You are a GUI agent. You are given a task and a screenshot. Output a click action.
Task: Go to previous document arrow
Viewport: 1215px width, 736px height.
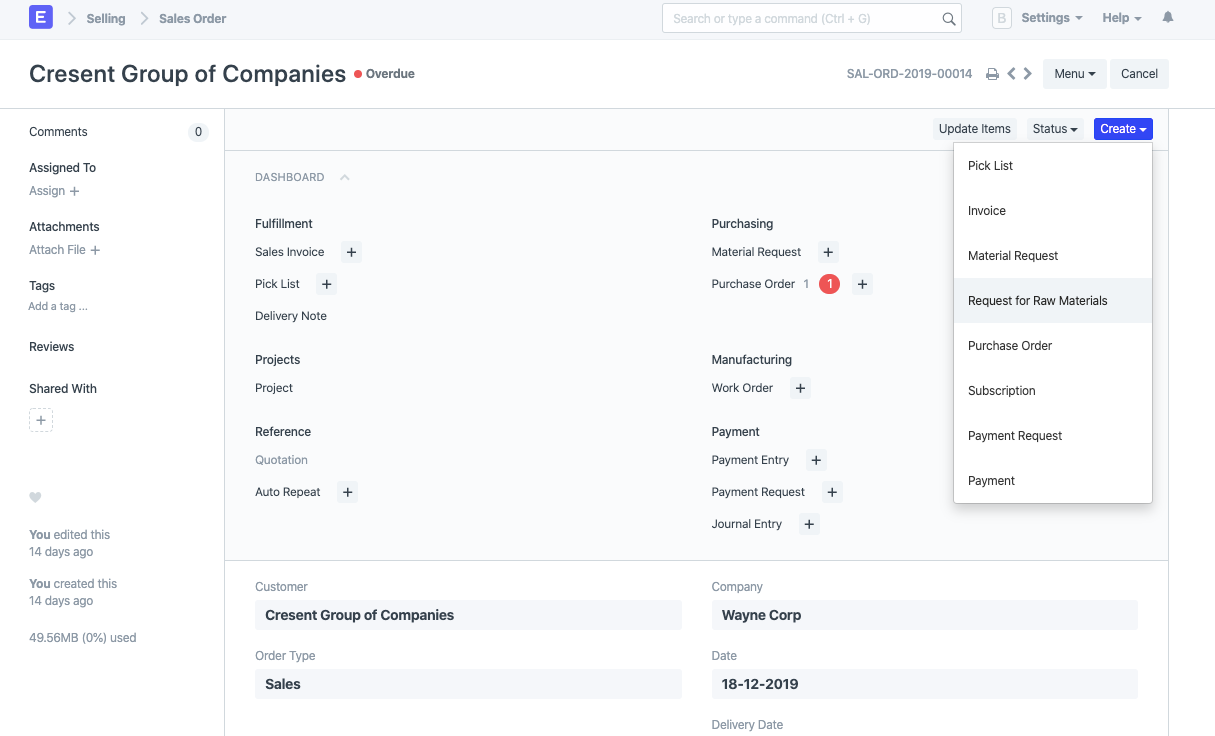tap(1011, 74)
